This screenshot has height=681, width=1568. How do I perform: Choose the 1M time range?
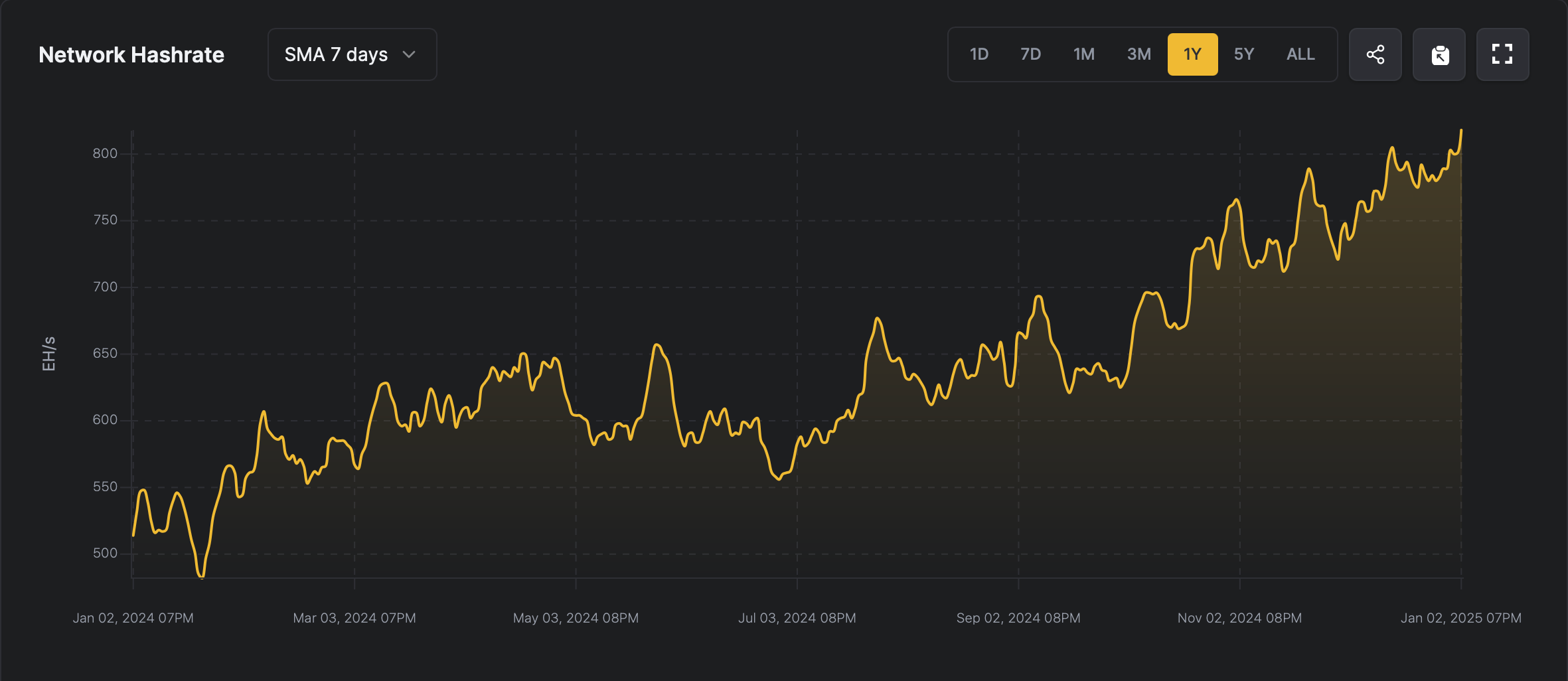pyautogui.click(x=1083, y=54)
